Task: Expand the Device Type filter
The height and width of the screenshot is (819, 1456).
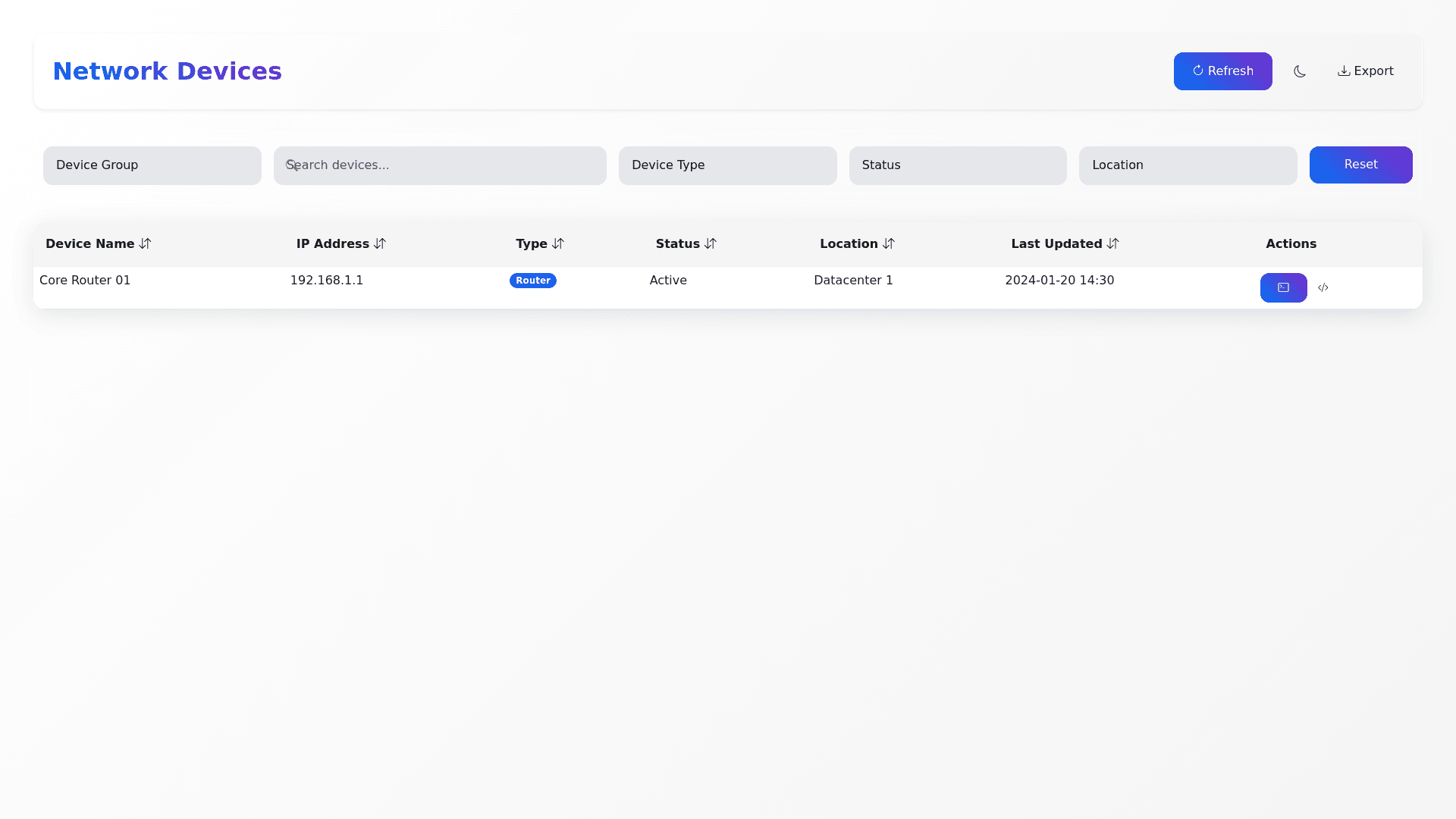Action: [x=727, y=165]
